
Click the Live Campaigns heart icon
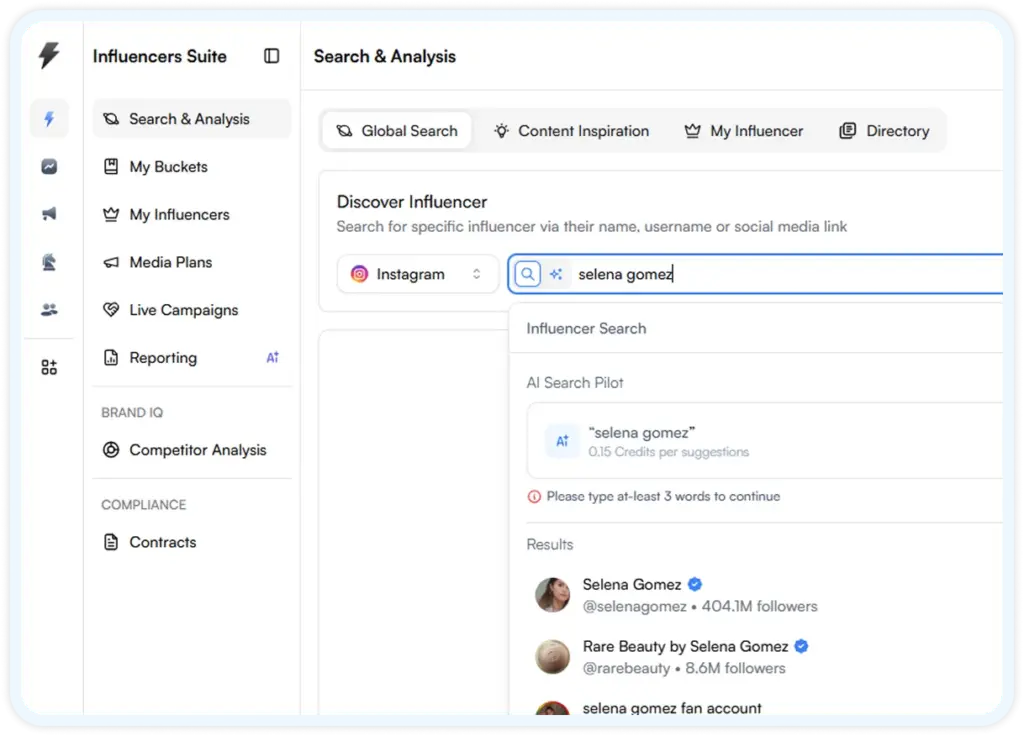click(x=111, y=310)
